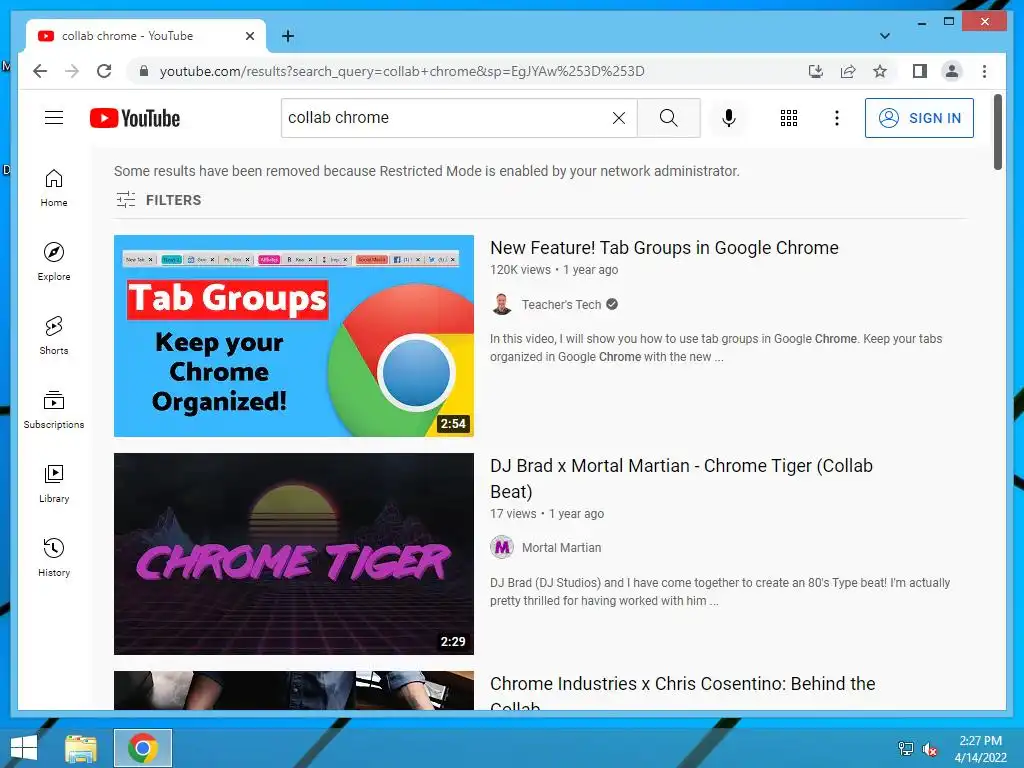The image size is (1024, 768).
Task: Close the collab chrome YouTube tab
Action: (249, 36)
